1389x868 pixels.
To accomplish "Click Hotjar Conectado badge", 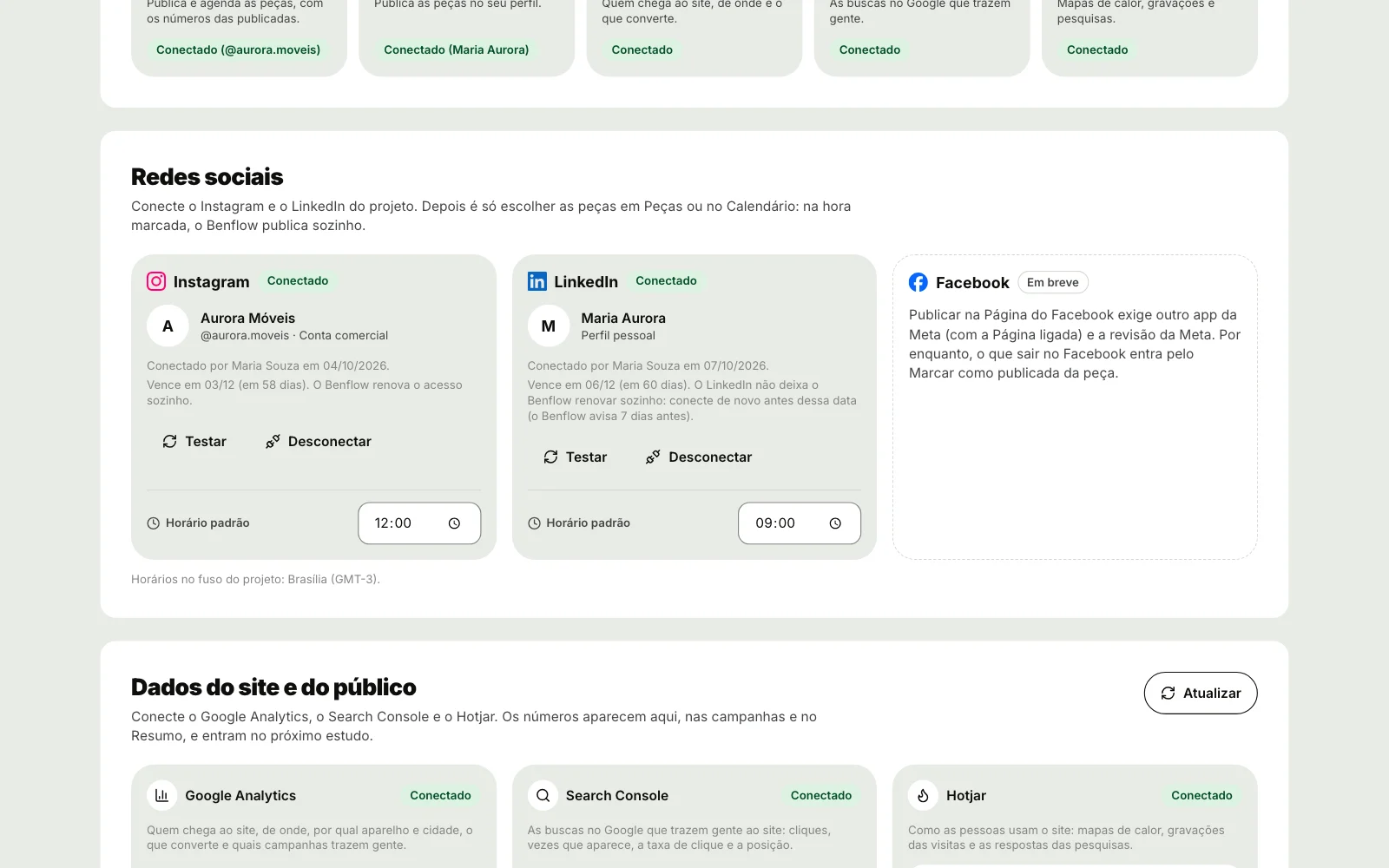I will pyautogui.click(x=1201, y=795).
